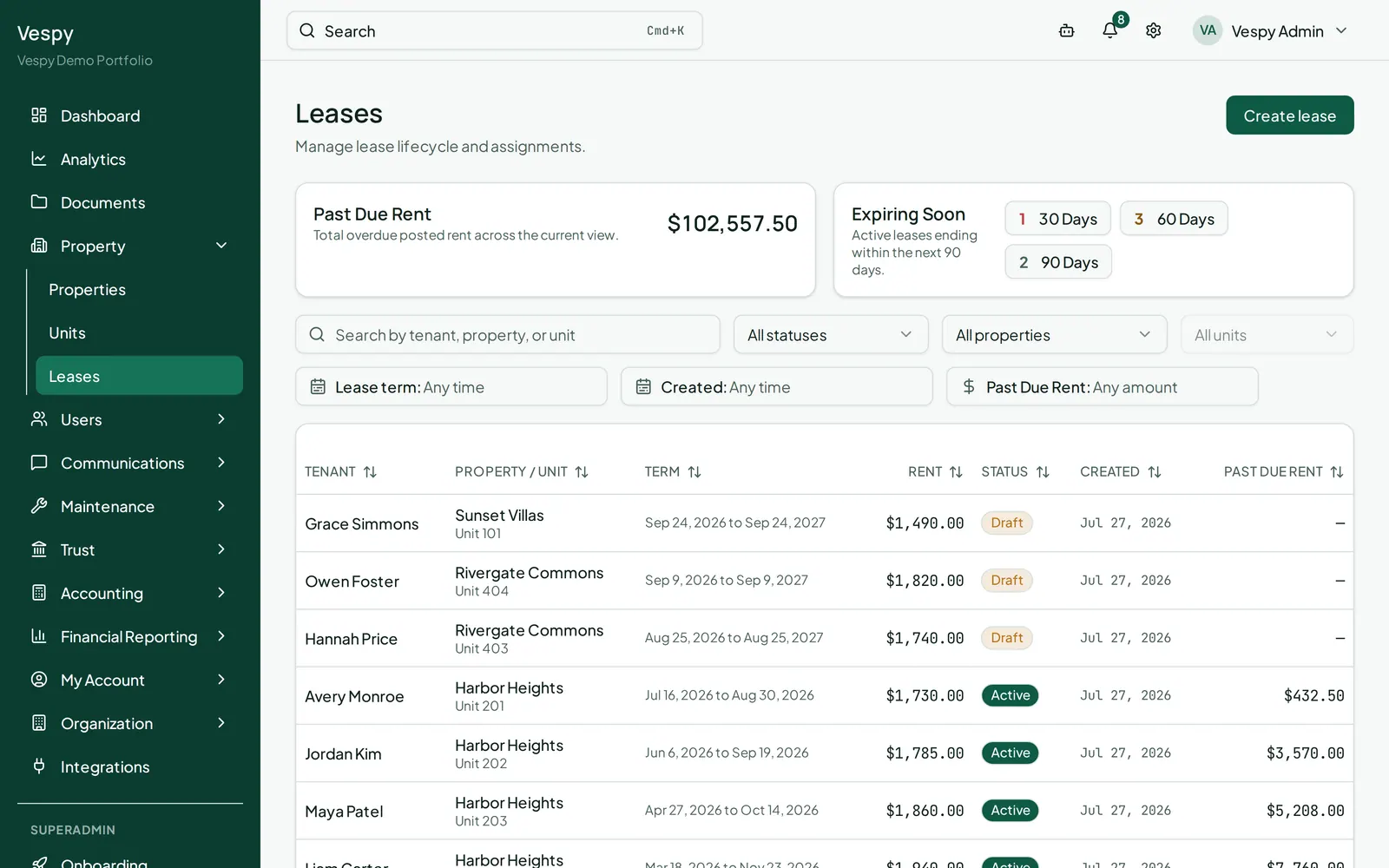
Task: Open the Created date filter
Action: [777, 386]
